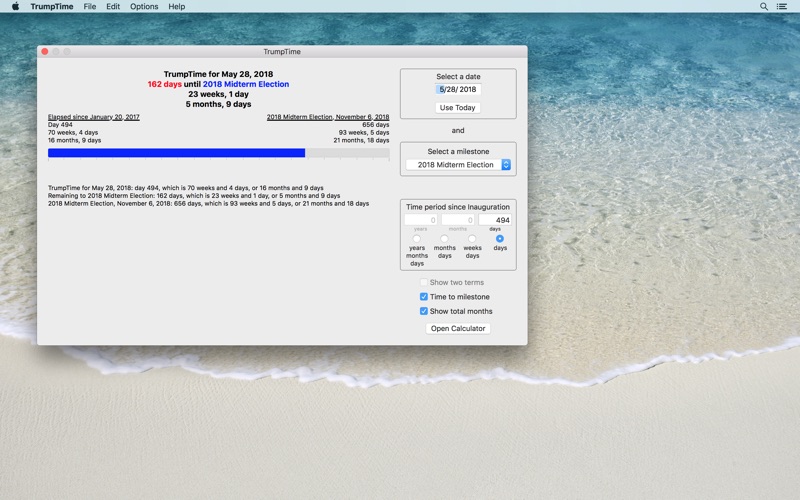Click the '16 months, 9 days' text
Screen dimensions: 800x500
[x=74, y=140]
